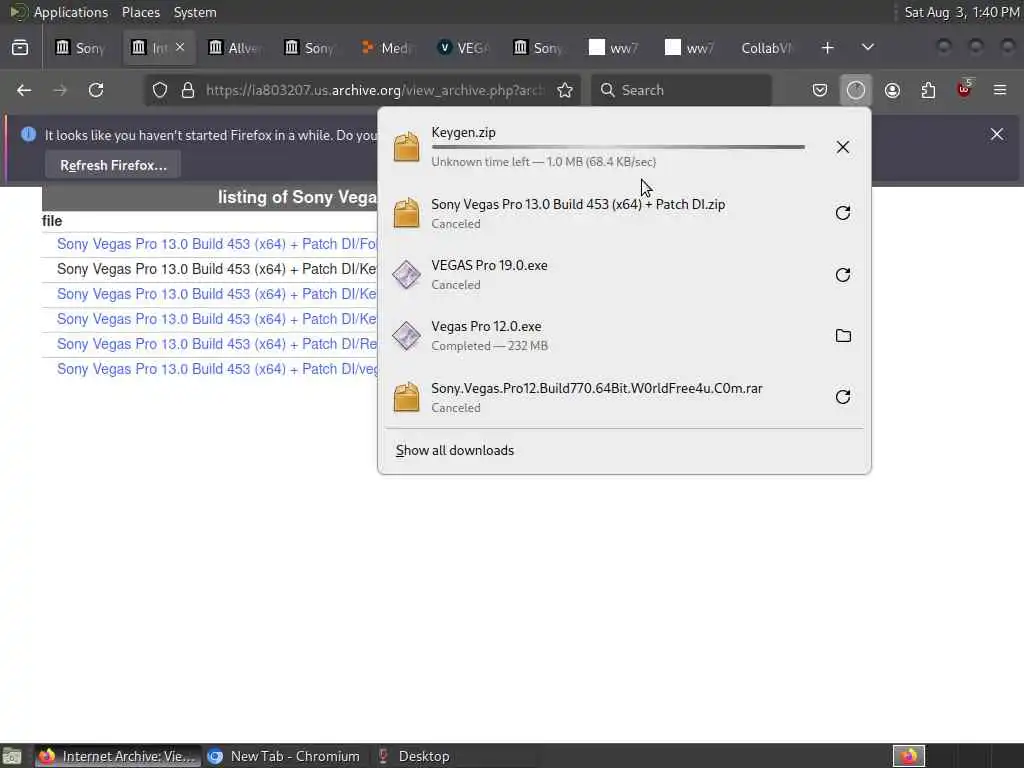Viewport: 1024px width, 768px height.
Task: View site security padlock info
Action: [x=188, y=90]
